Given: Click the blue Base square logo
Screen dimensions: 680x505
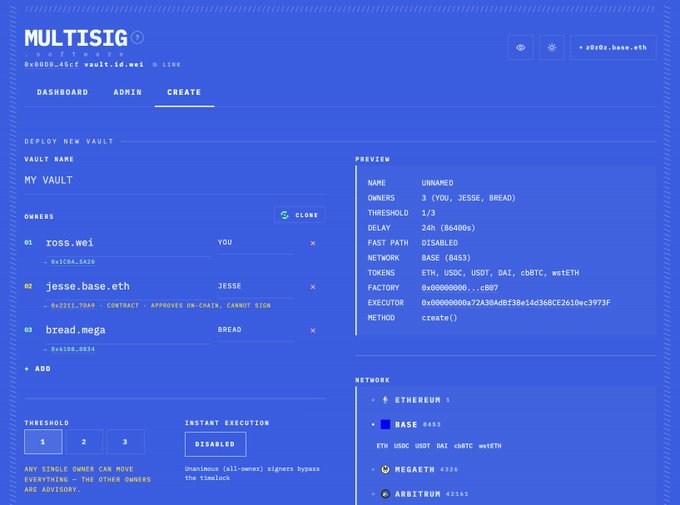Looking at the screenshot, I should [x=385, y=425].
